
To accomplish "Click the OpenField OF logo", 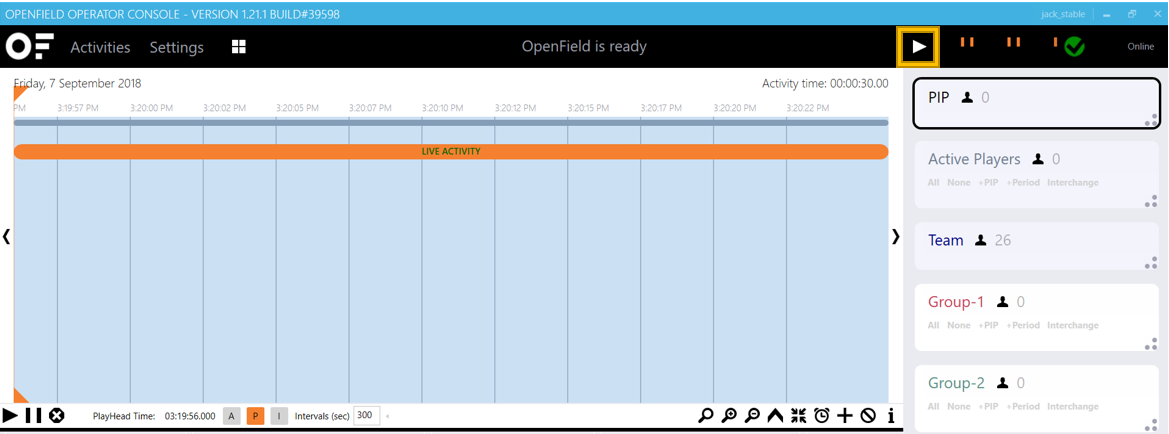I will (x=30, y=46).
